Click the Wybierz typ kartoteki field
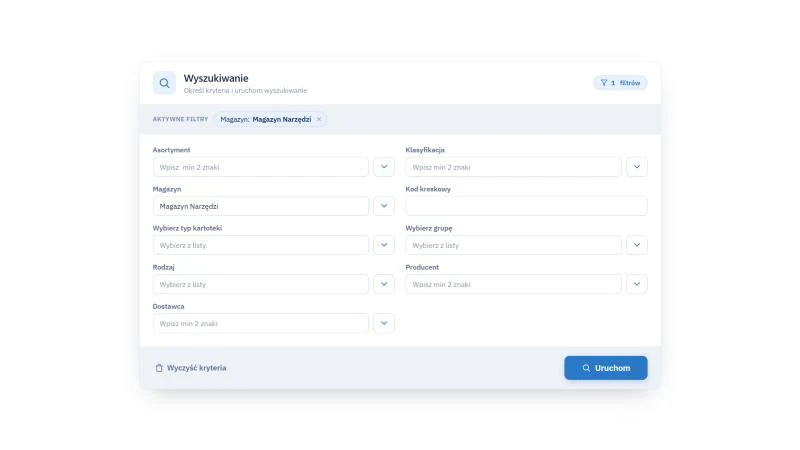Screen dimensions: 800x450 point(260,245)
